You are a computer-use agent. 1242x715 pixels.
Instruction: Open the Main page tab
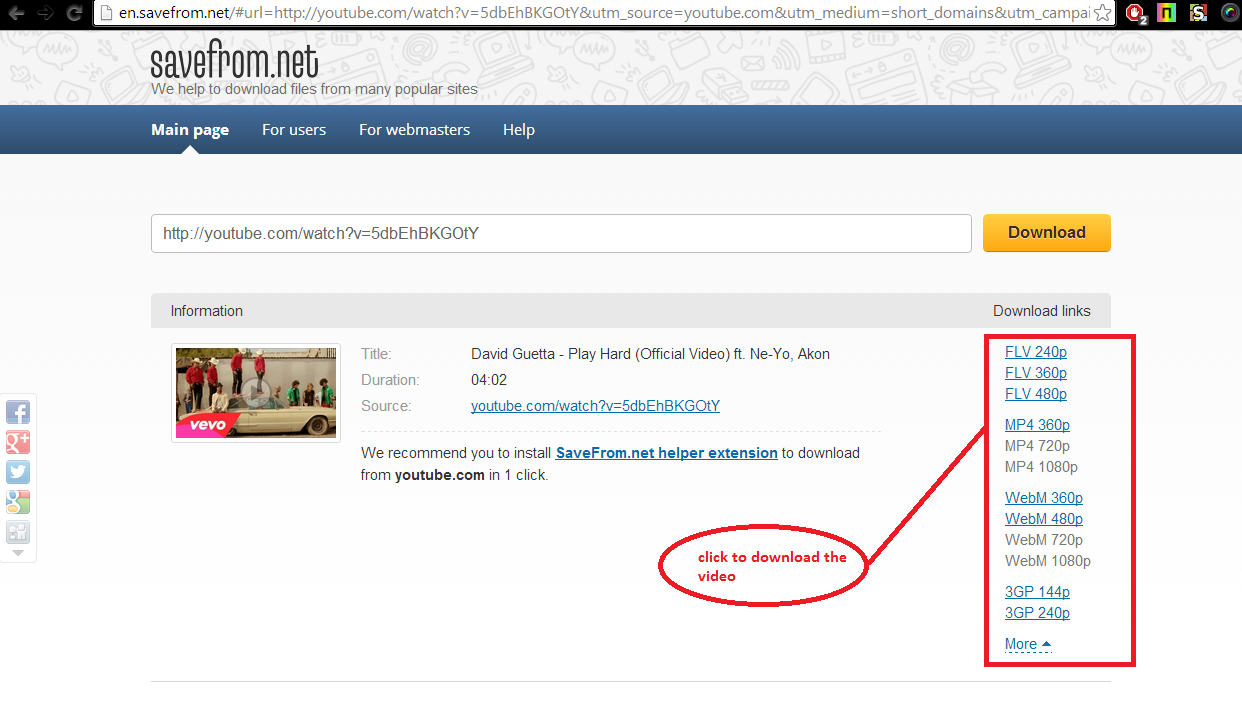tap(190, 130)
